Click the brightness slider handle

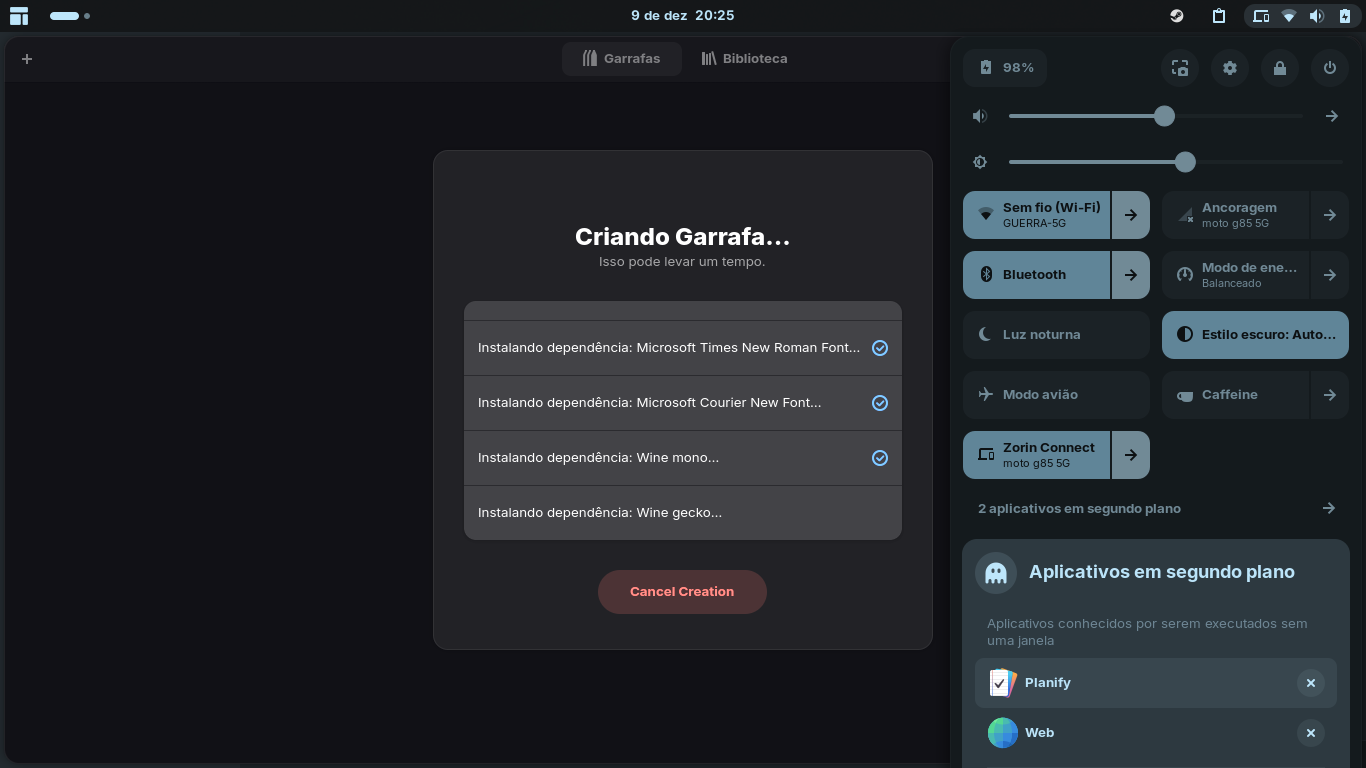click(x=1185, y=162)
